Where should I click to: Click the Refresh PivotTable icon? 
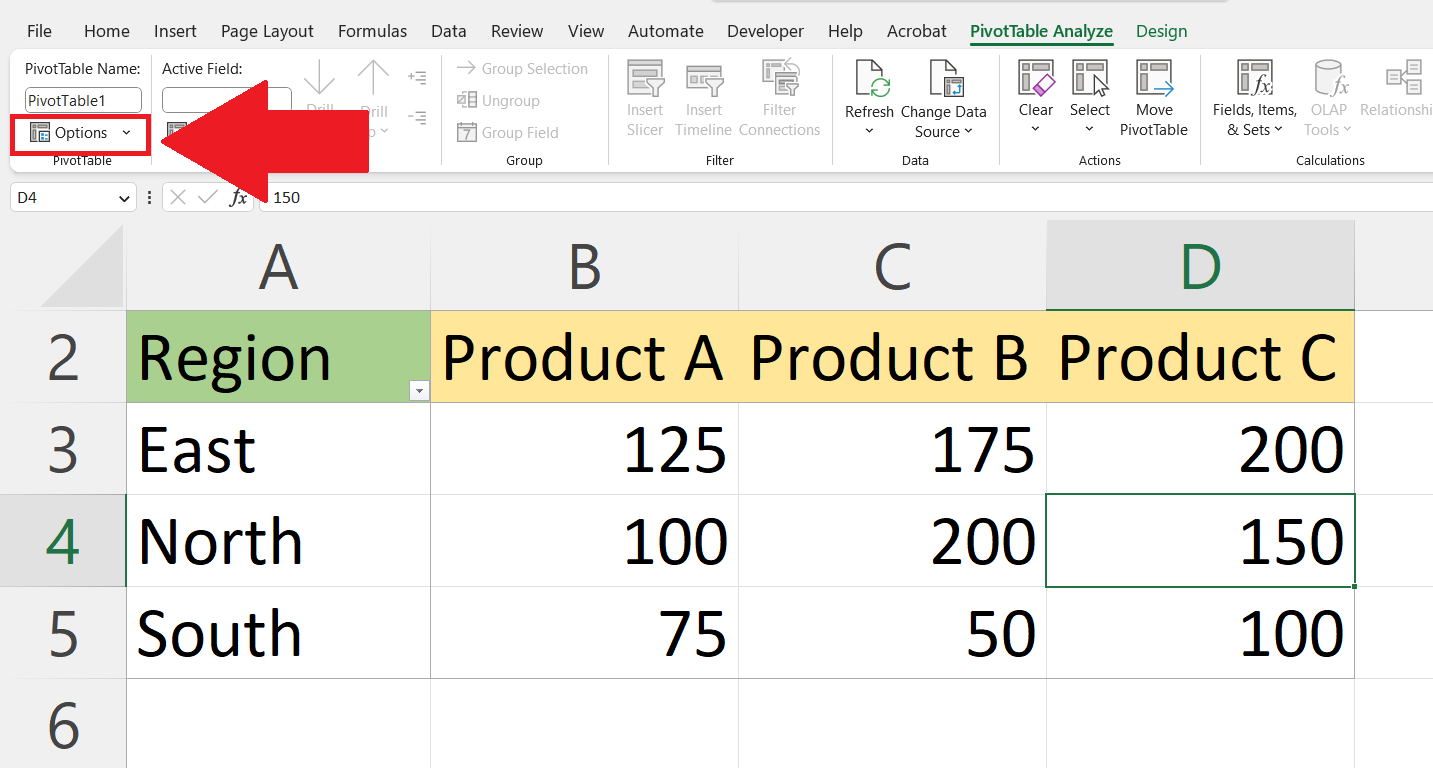[x=868, y=80]
